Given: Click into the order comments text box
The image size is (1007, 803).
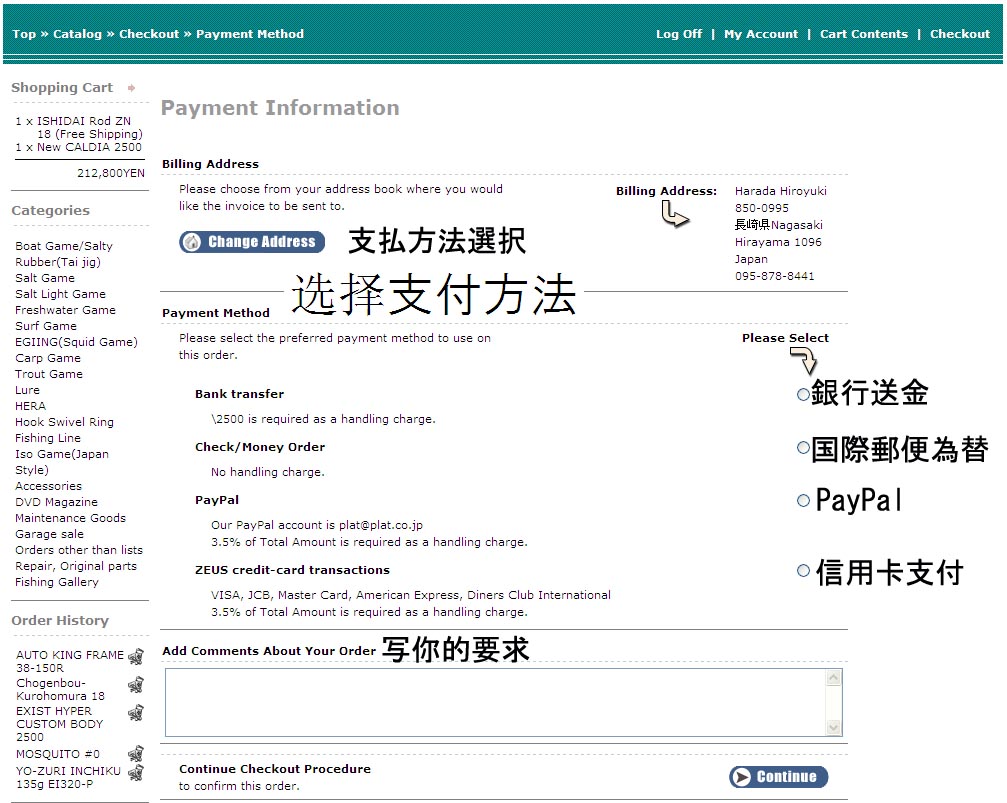Looking at the screenshot, I should [x=495, y=702].
